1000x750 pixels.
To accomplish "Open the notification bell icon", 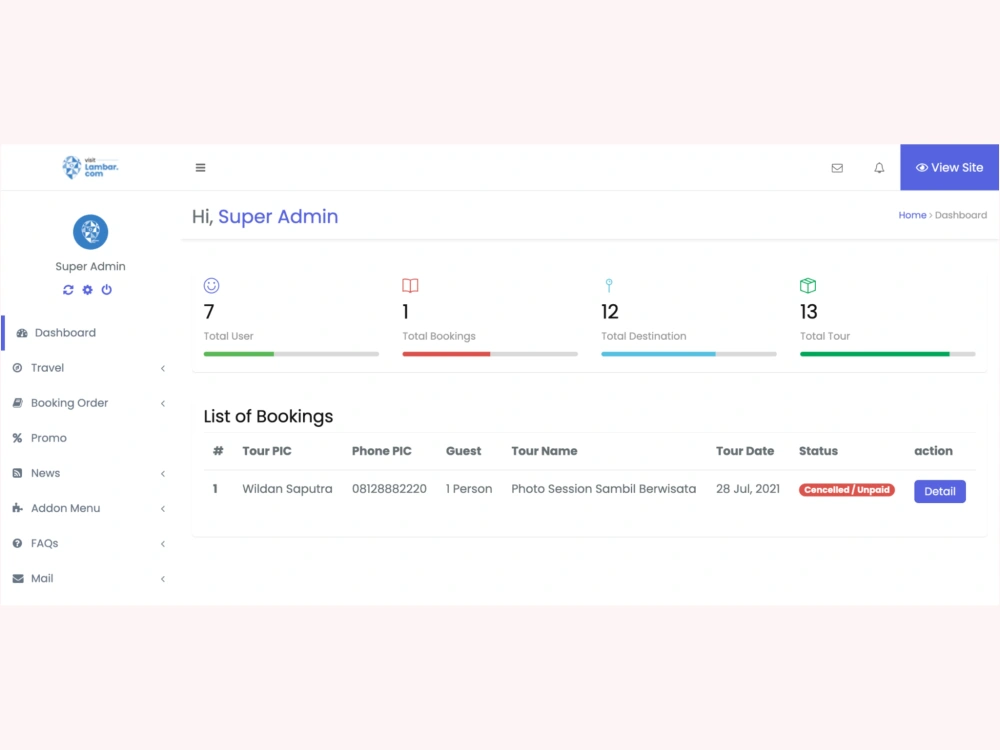I will [879, 168].
